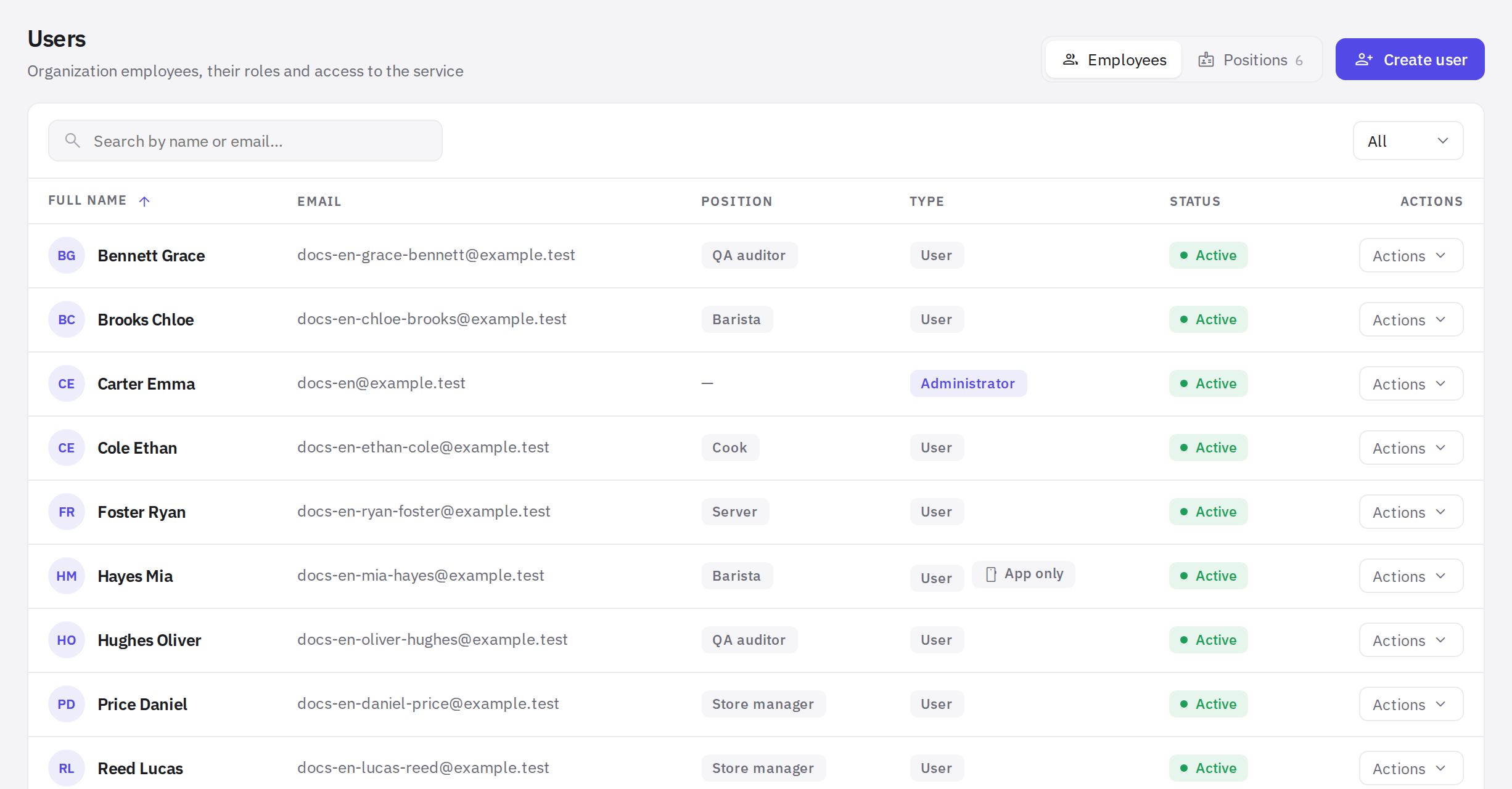Open Actions menu for Brooks Chloe
Image resolution: width=1512 pixels, height=789 pixels.
[x=1411, y=319]
